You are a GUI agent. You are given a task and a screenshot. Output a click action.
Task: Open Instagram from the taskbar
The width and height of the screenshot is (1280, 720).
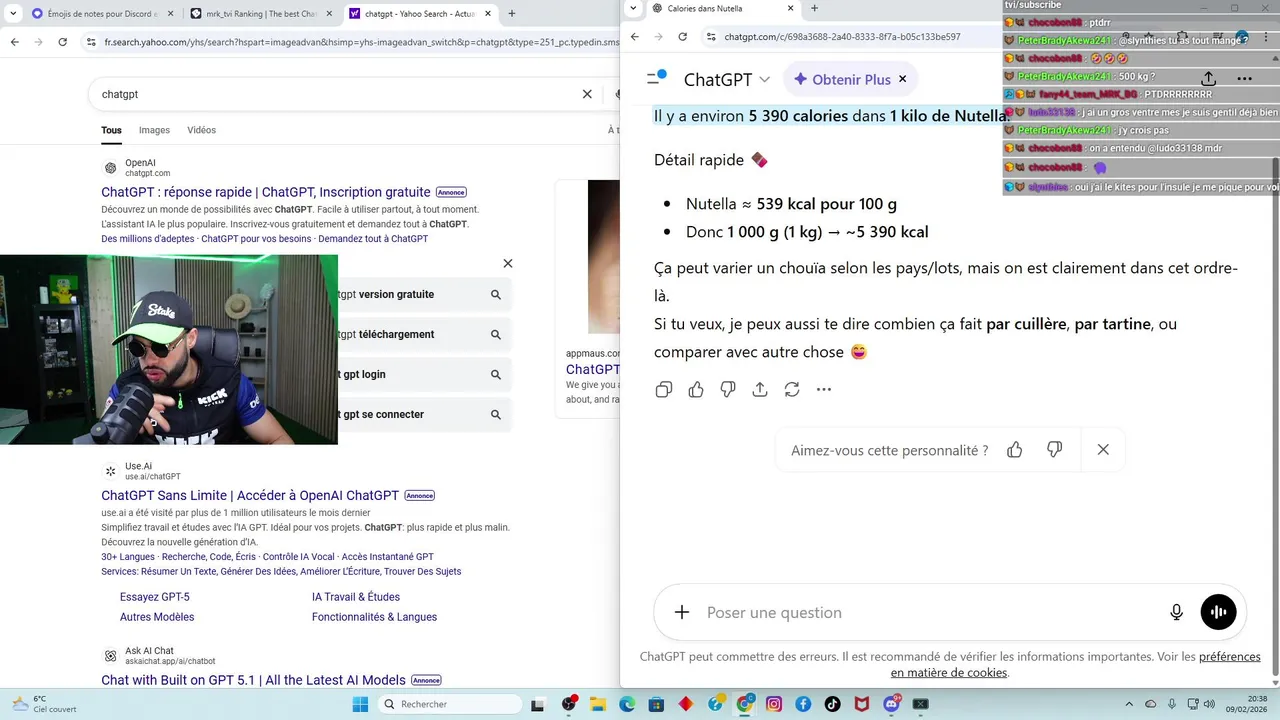774,704
